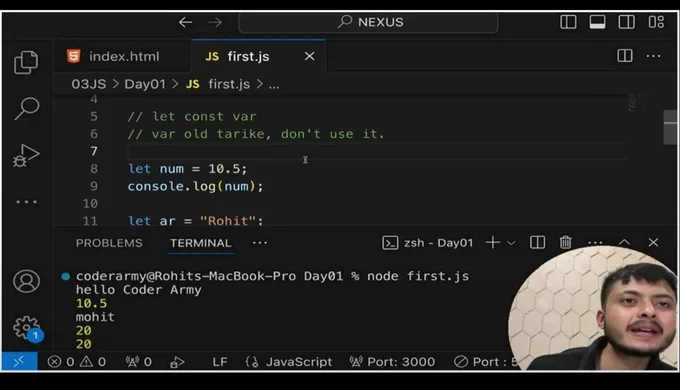The image size is (680, 390).
Task: Click the '// let const var' comment line
Action: point(192,117)
